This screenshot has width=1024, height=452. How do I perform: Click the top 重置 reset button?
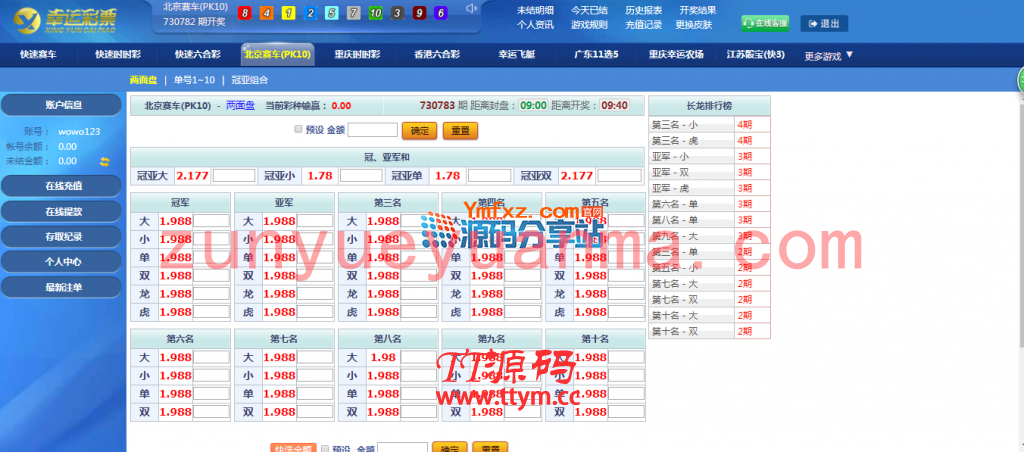coord(460,130)
